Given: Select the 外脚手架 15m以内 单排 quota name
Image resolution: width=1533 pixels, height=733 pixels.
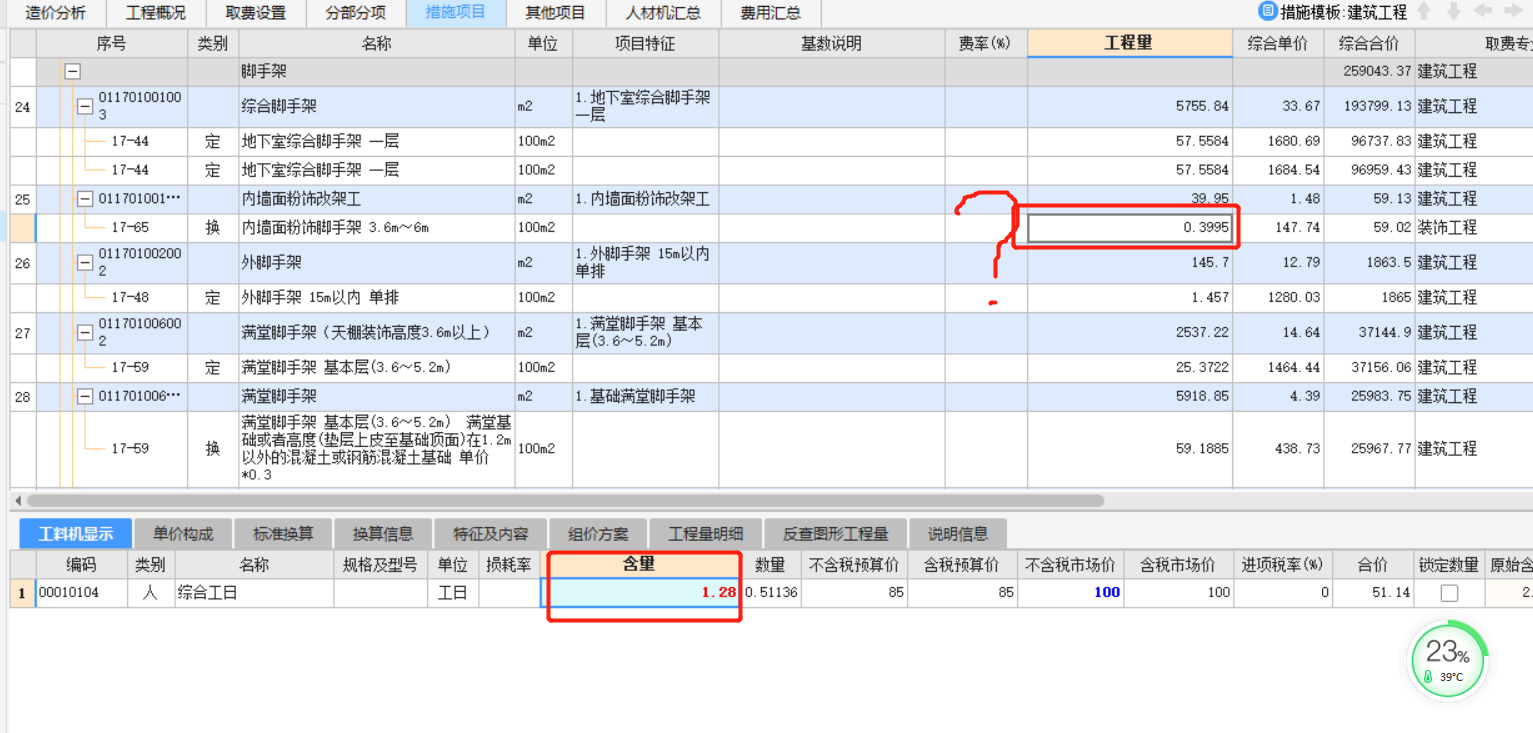Looking at the screenshot, I should point(378,298).
